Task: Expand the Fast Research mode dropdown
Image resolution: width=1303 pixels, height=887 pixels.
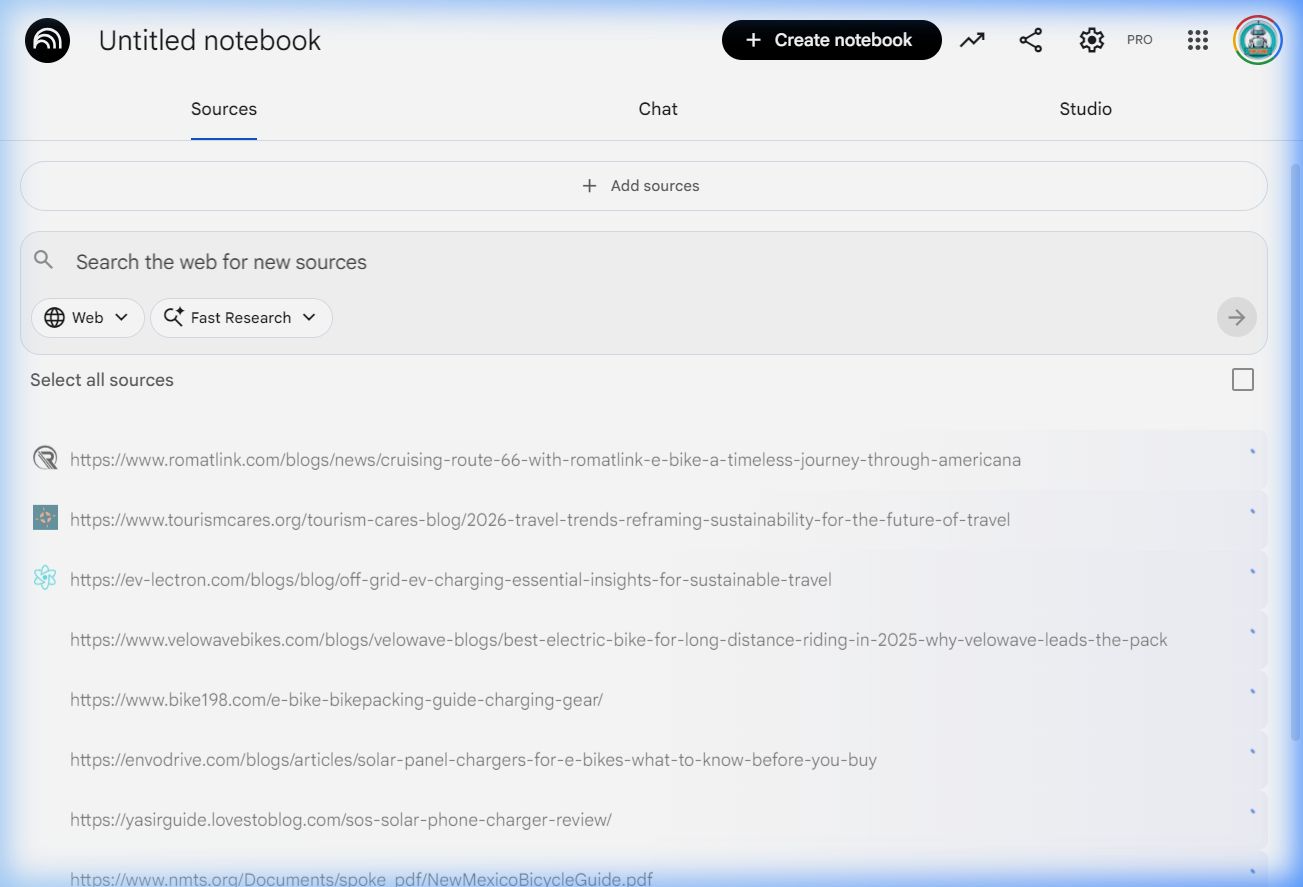Action: tap(241, 317)
